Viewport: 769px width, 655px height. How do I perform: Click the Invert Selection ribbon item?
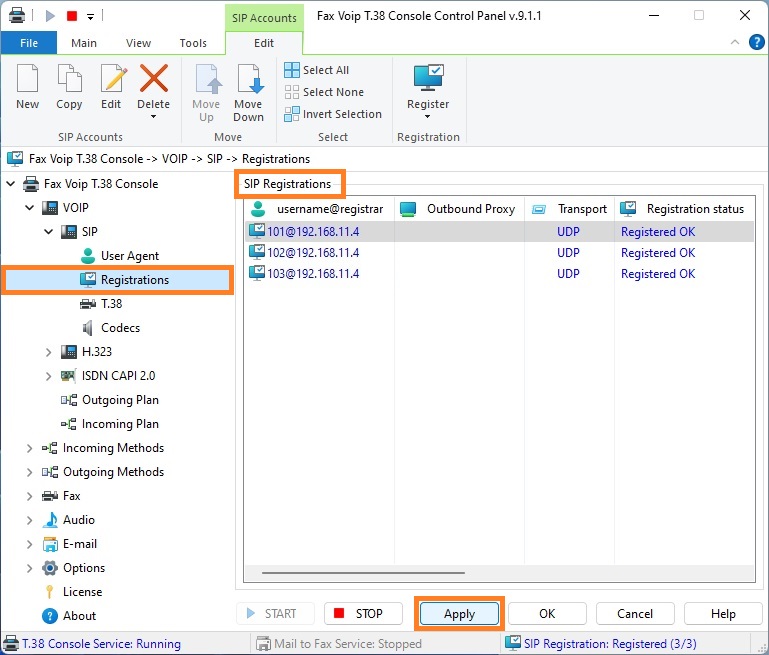(333, 114)
